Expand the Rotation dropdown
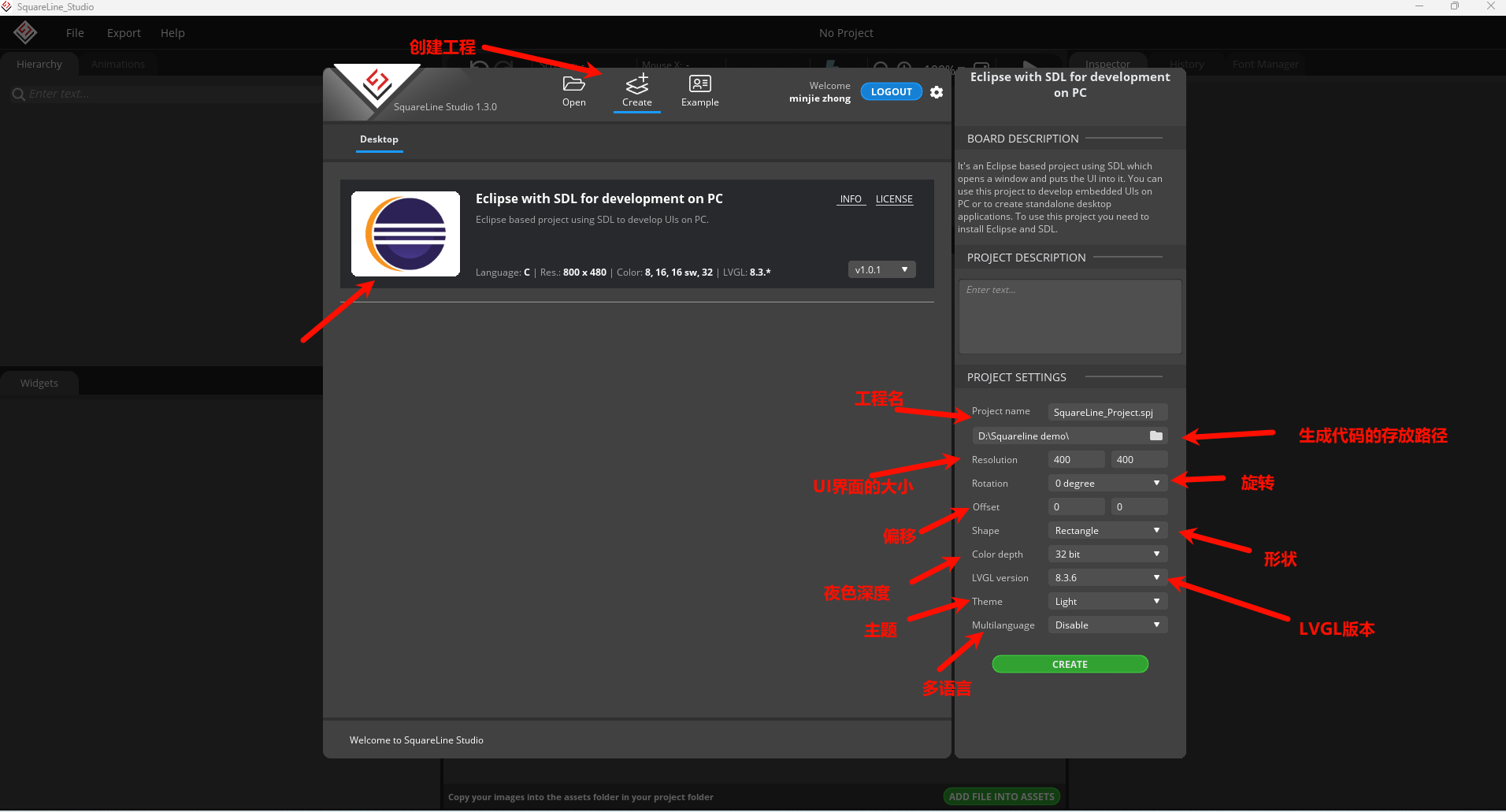The height and width of the screenshot is (812, 1506). pyautogui.click(x=1107, y=484)
